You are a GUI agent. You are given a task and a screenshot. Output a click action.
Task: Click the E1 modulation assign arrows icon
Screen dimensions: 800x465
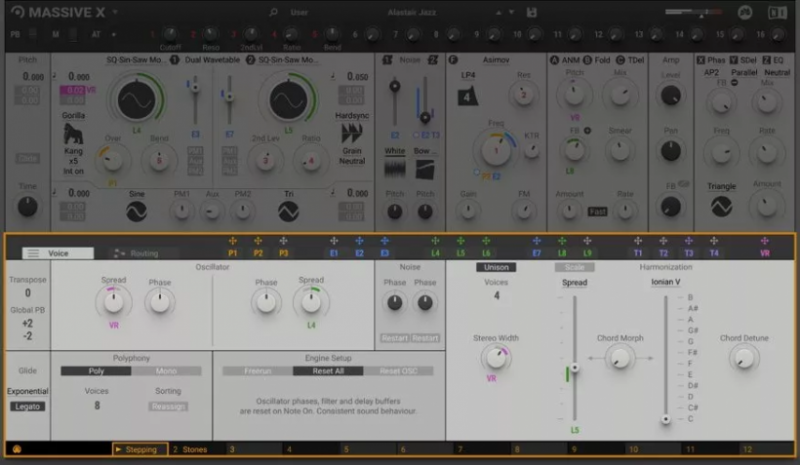pyautogui.click(x=334, y=241)
